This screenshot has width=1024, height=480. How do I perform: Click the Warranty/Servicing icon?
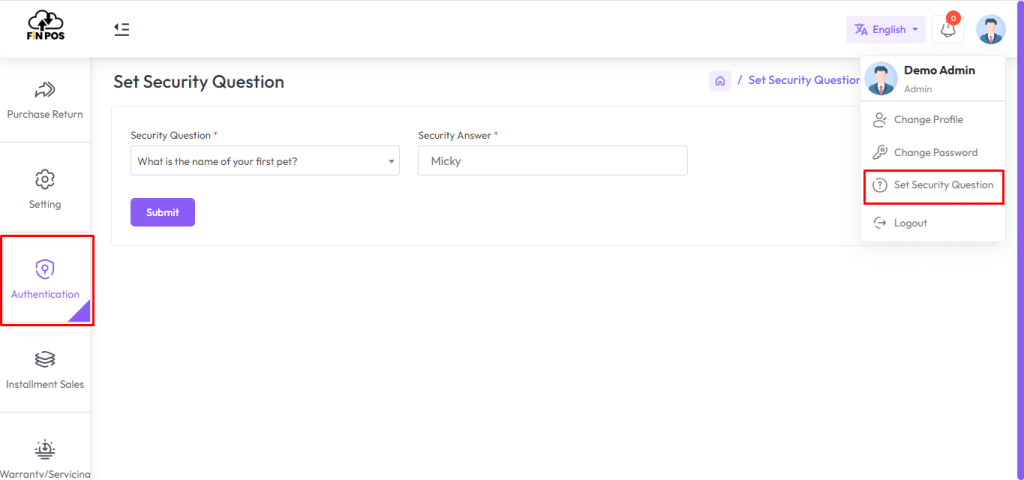pos(45,449)
